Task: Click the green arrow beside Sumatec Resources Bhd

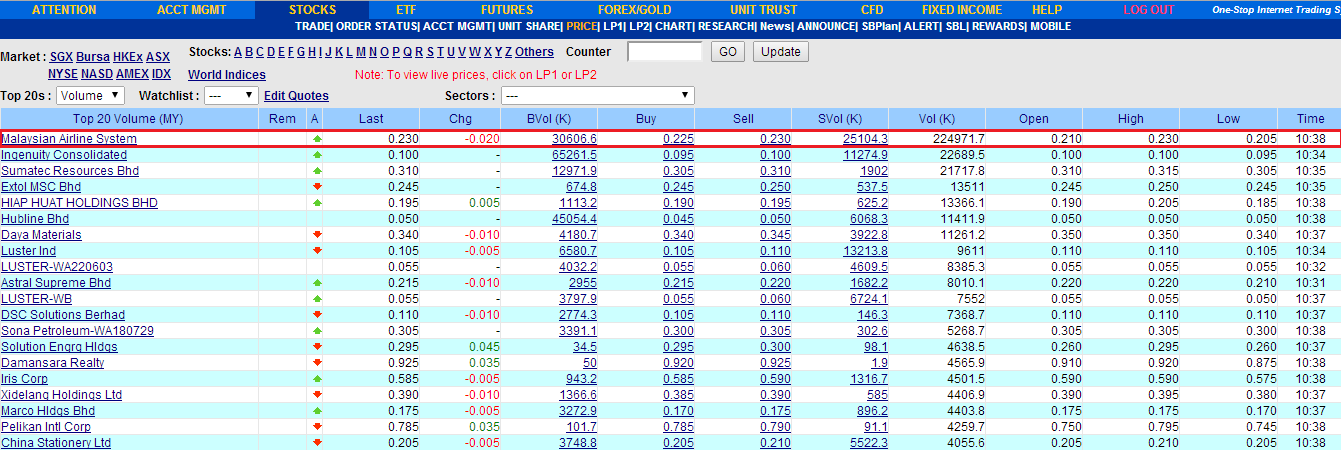Action: coord(317,171)
